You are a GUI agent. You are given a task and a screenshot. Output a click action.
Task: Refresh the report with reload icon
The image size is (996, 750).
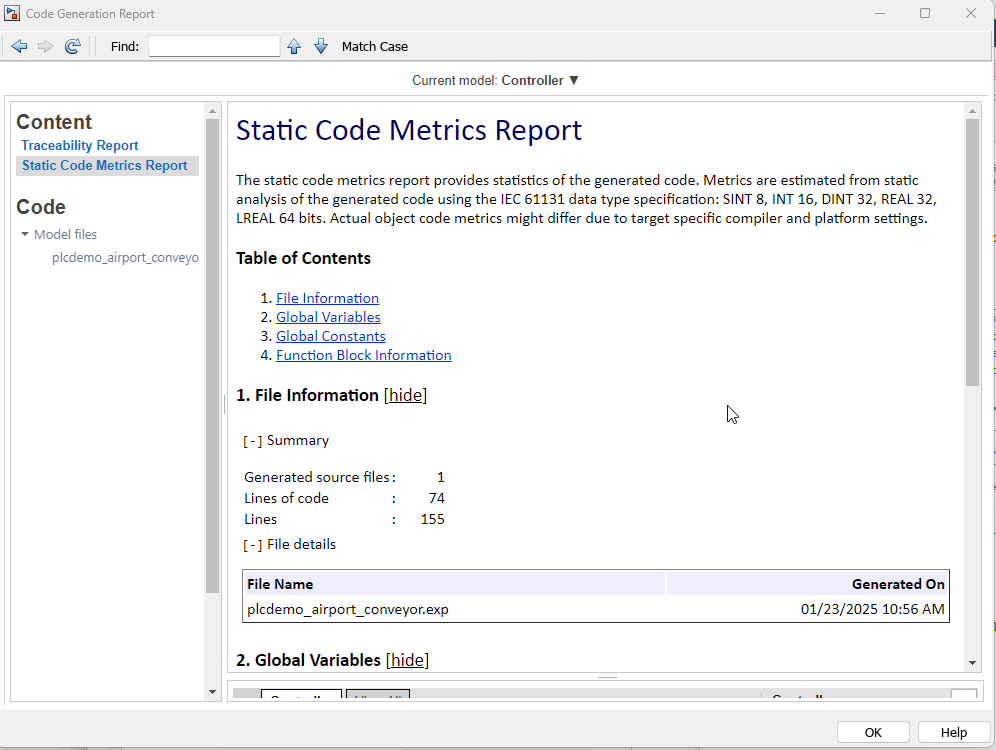(72, 46)
